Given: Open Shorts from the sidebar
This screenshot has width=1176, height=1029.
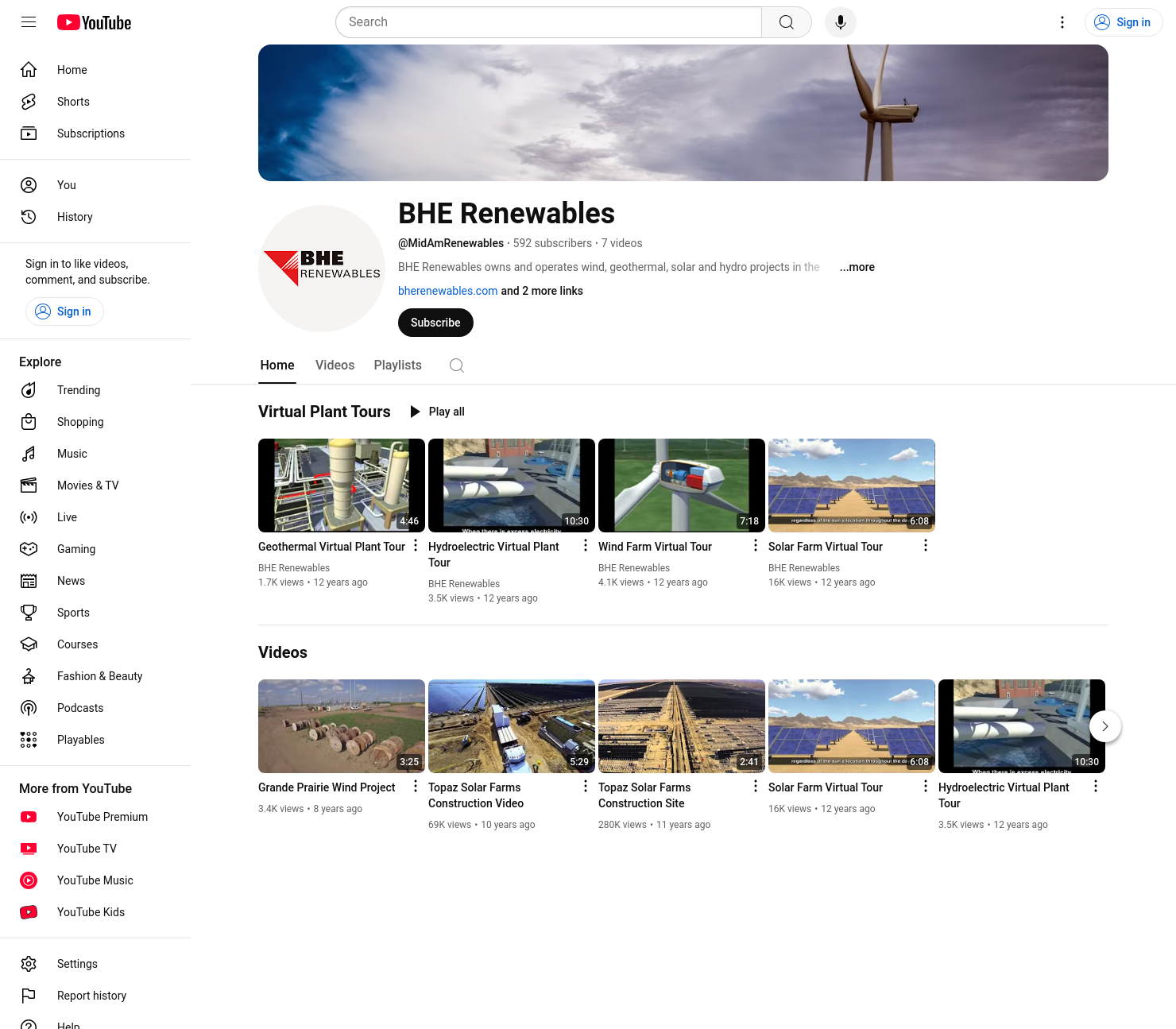Looking at the screenshot, I should (95, 102).
